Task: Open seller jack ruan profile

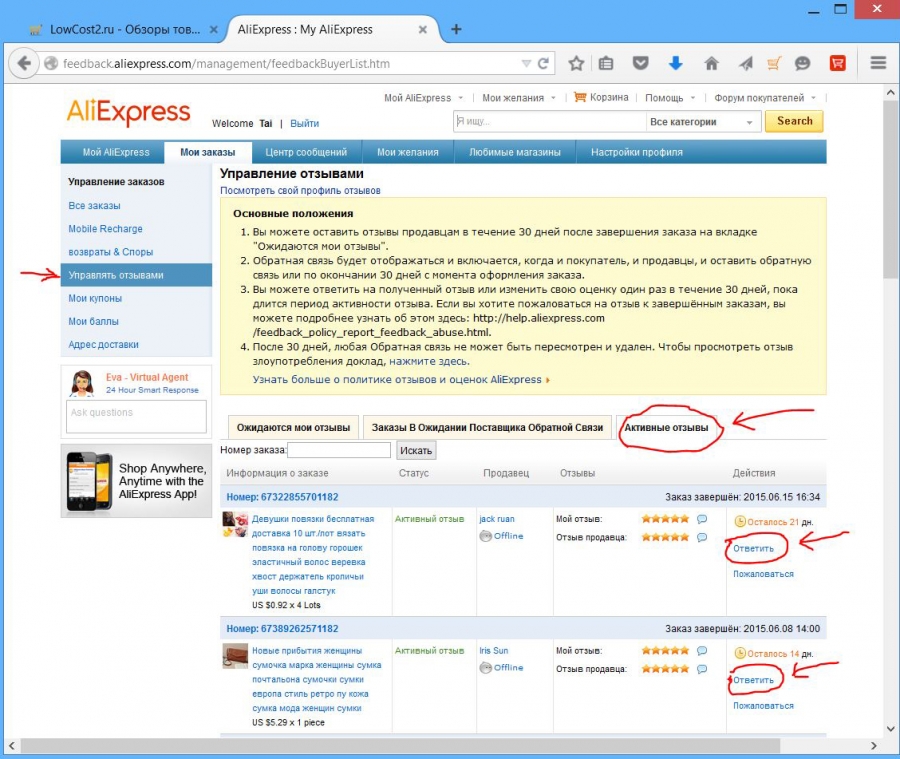Action: (497, 519)
